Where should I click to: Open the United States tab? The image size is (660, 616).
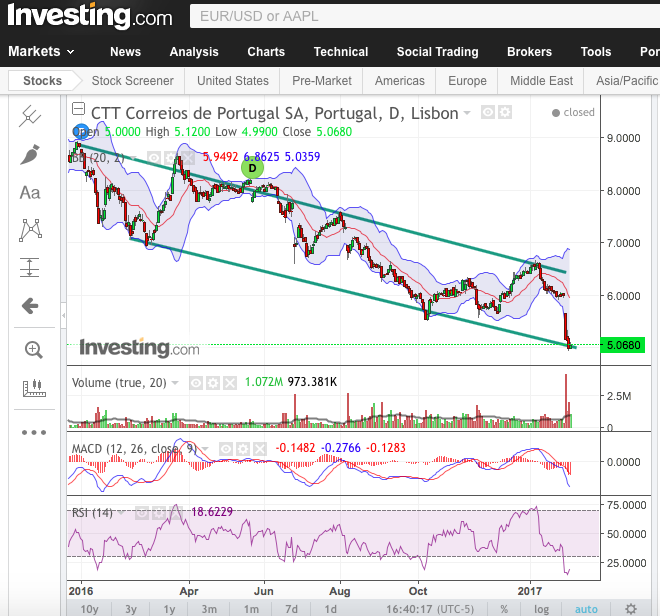pos(233,80)
